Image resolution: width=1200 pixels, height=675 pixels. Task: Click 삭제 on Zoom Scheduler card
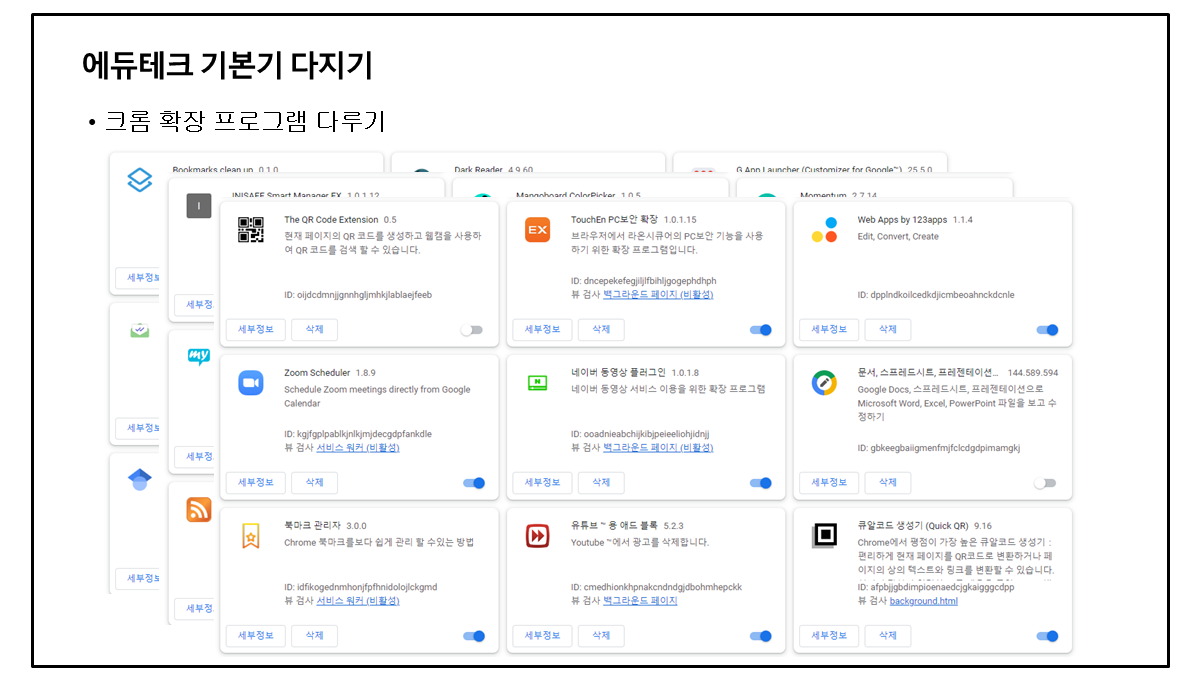point(314,482)
